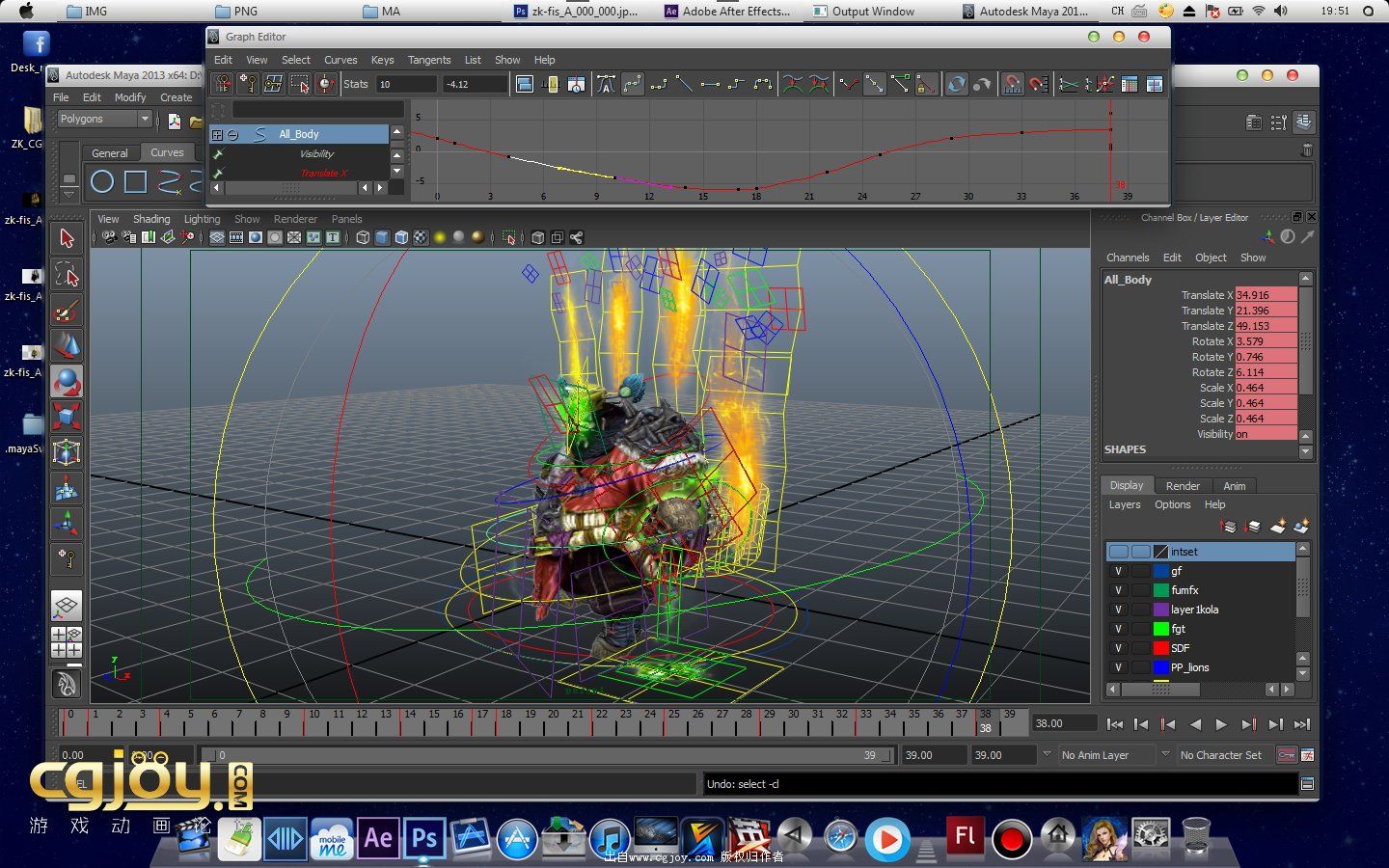This screenshot has width=1389, height=868.
Task: Select the Lattice Deform Keys tool
Action: [x=274, y=84]
